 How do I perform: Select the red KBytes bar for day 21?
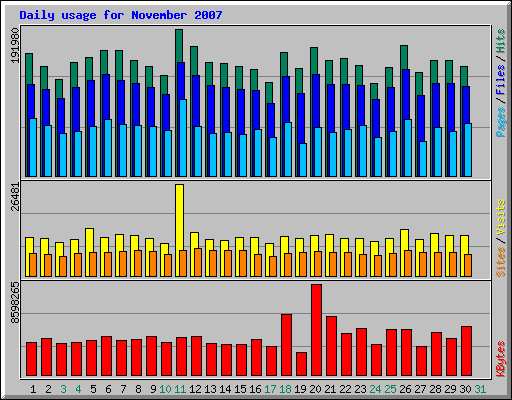pos(331,346)
